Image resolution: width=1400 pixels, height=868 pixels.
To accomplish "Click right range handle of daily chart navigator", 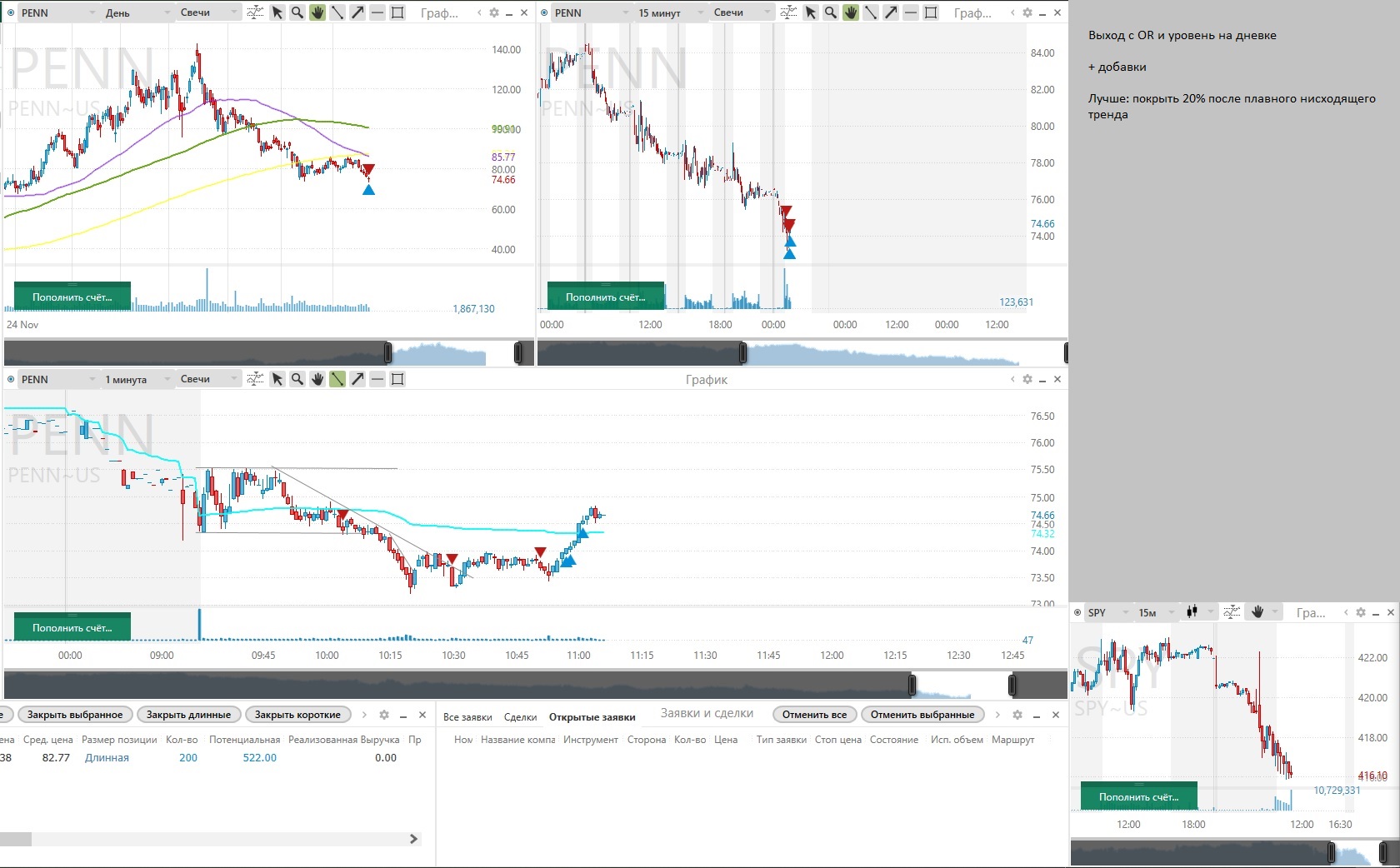I will [518, 353].
